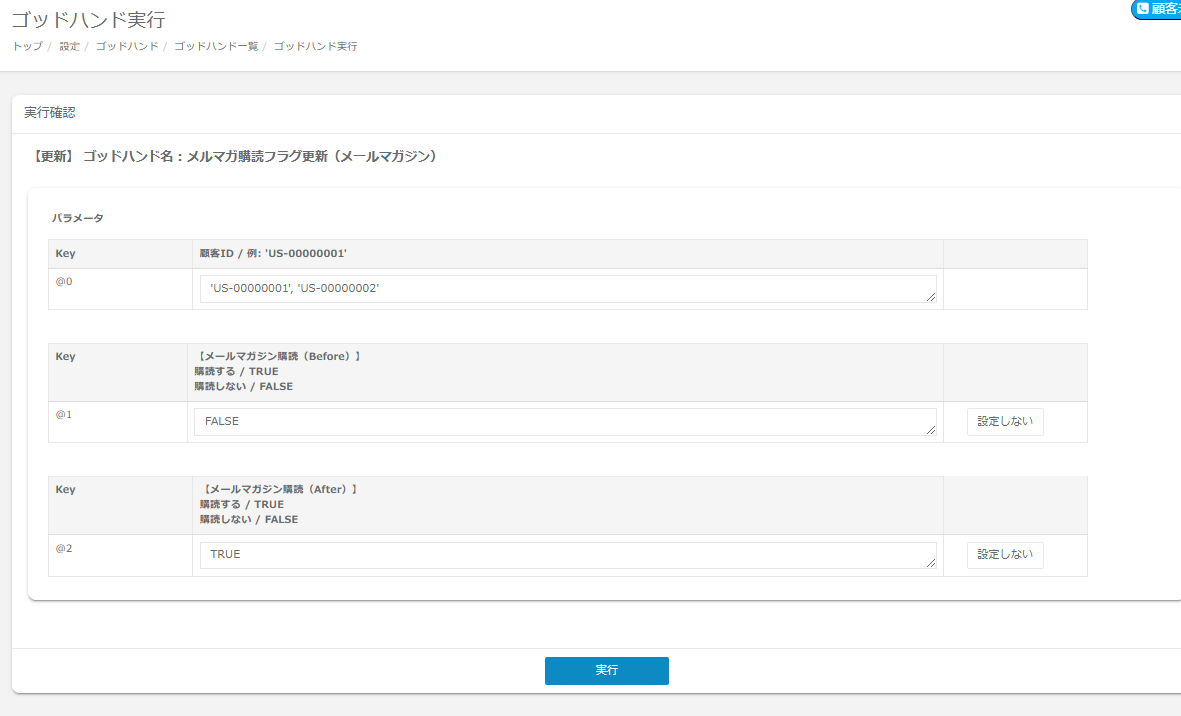
Task: Click the @1 key cell
Action: [117, 422]
